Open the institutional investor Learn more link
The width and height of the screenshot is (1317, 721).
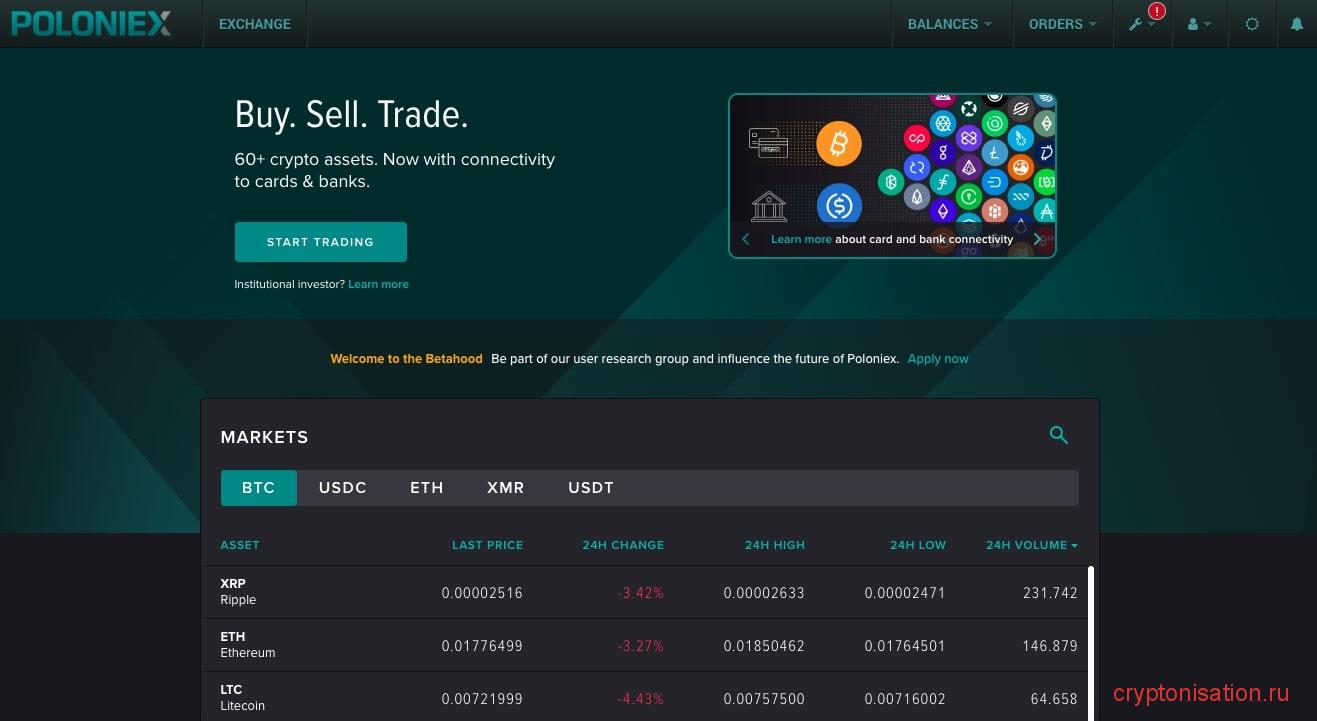pyautogui.click(x=378, y=284)
